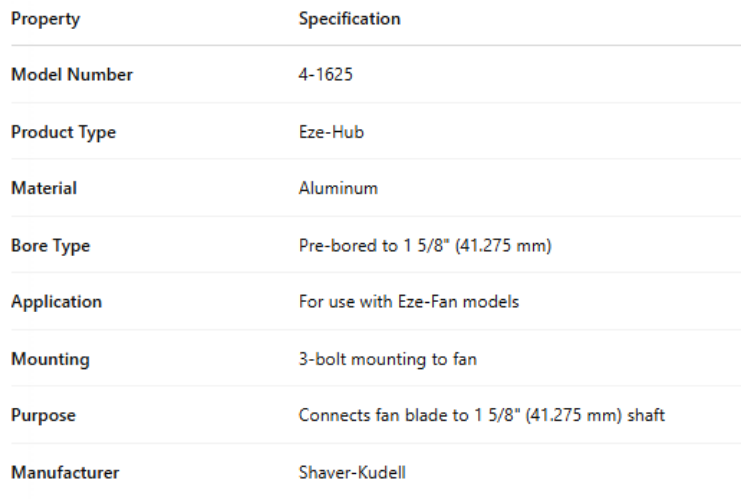Select the Bore Type label
The image size is (741, 500).
tap(51, 245)
